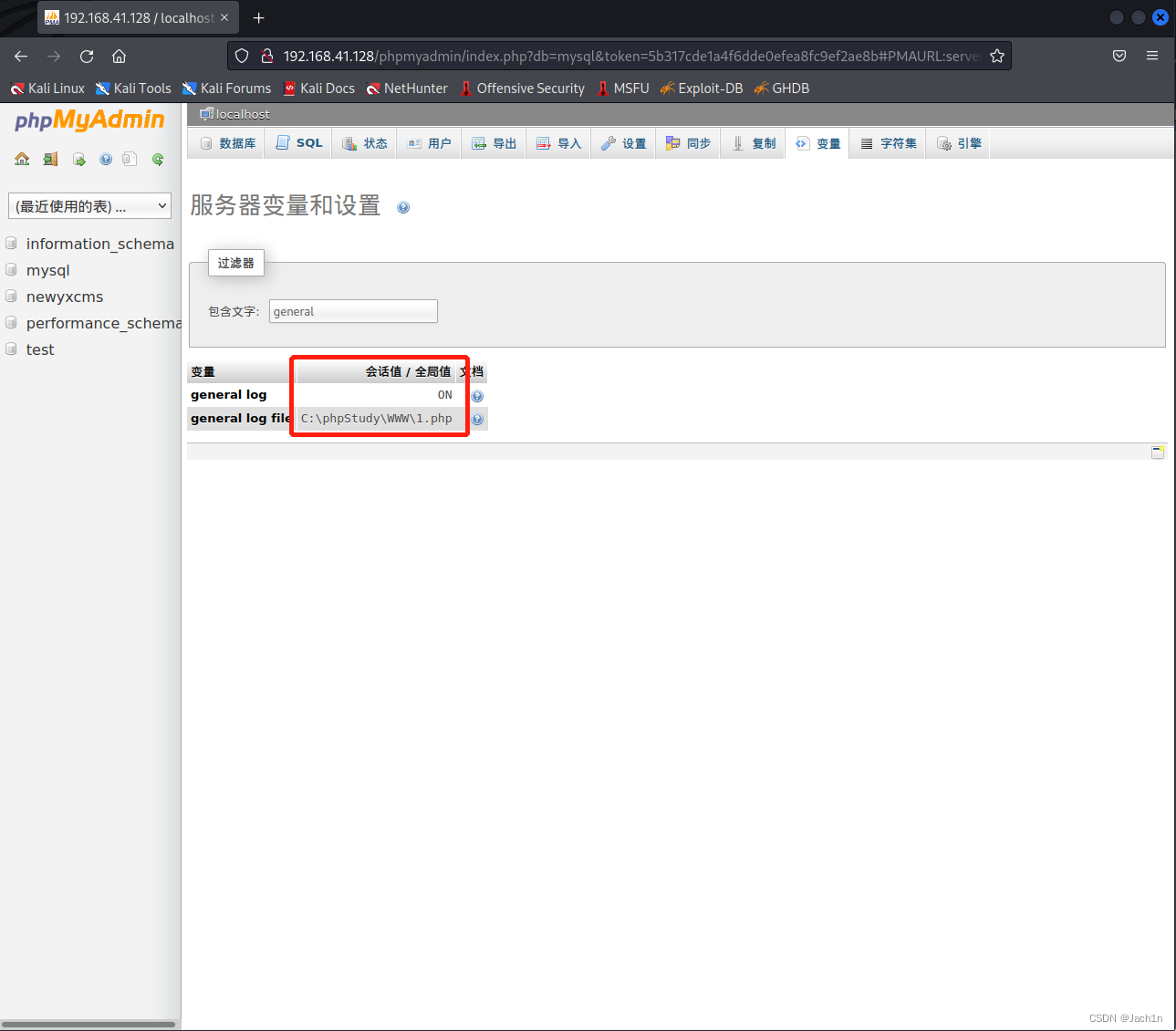Click the general log file variable name

[x=241, y=419]
